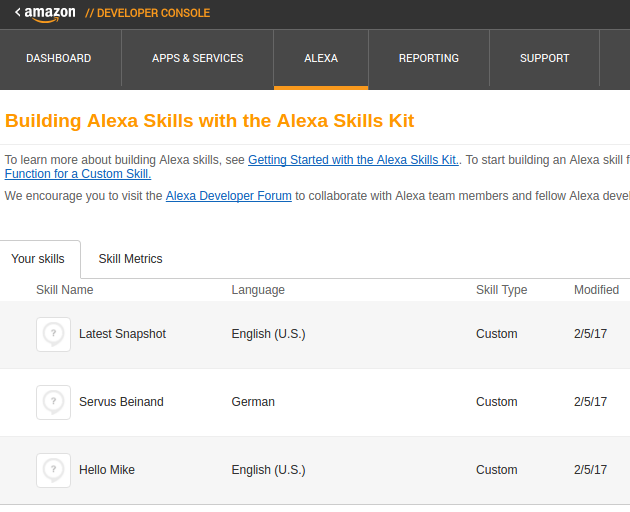Click Custom type in Servus Beinand row
The image size is (630, 512).
[x=497, y=402]
